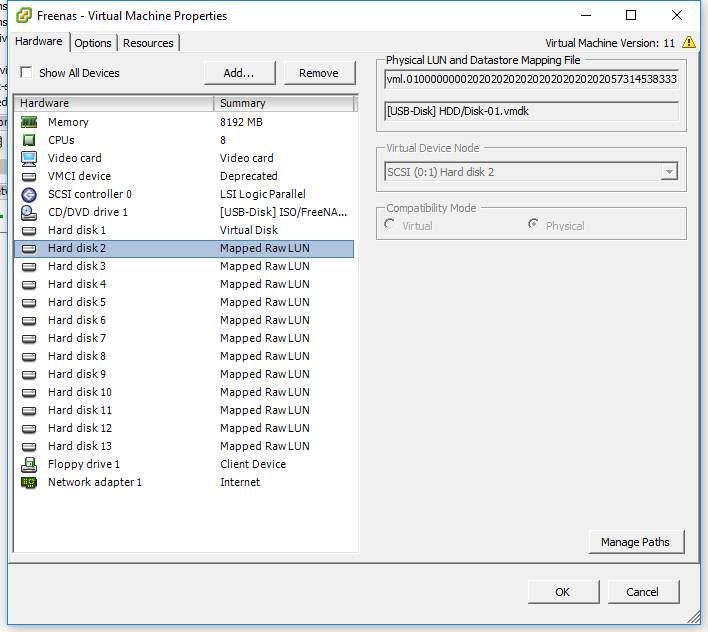Viewport: 708px width, 632px height.
Task: Switch to the Options tab
Action: tap(93, 43)
